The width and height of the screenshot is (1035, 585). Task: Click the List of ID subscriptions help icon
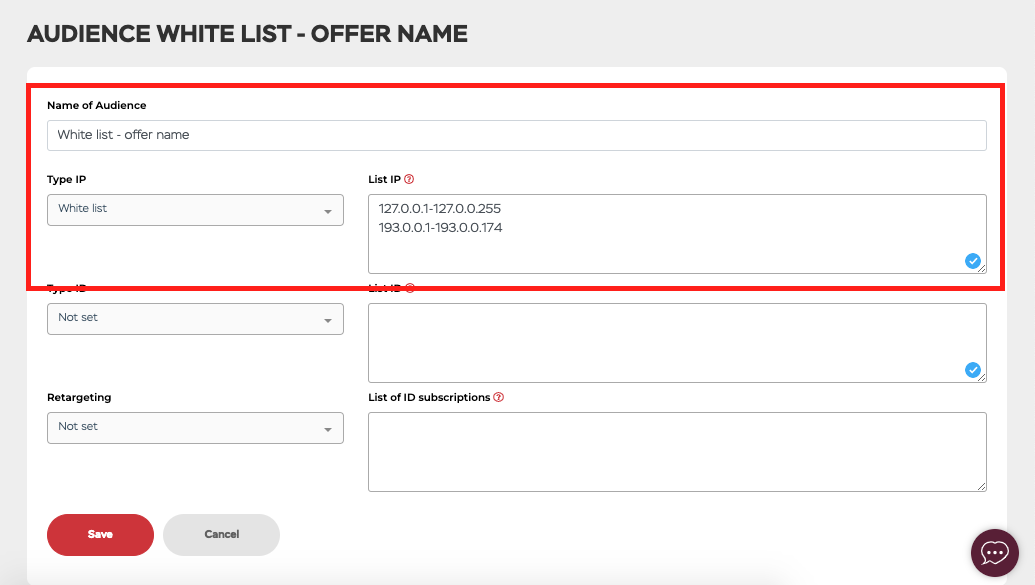pos(498,397)
